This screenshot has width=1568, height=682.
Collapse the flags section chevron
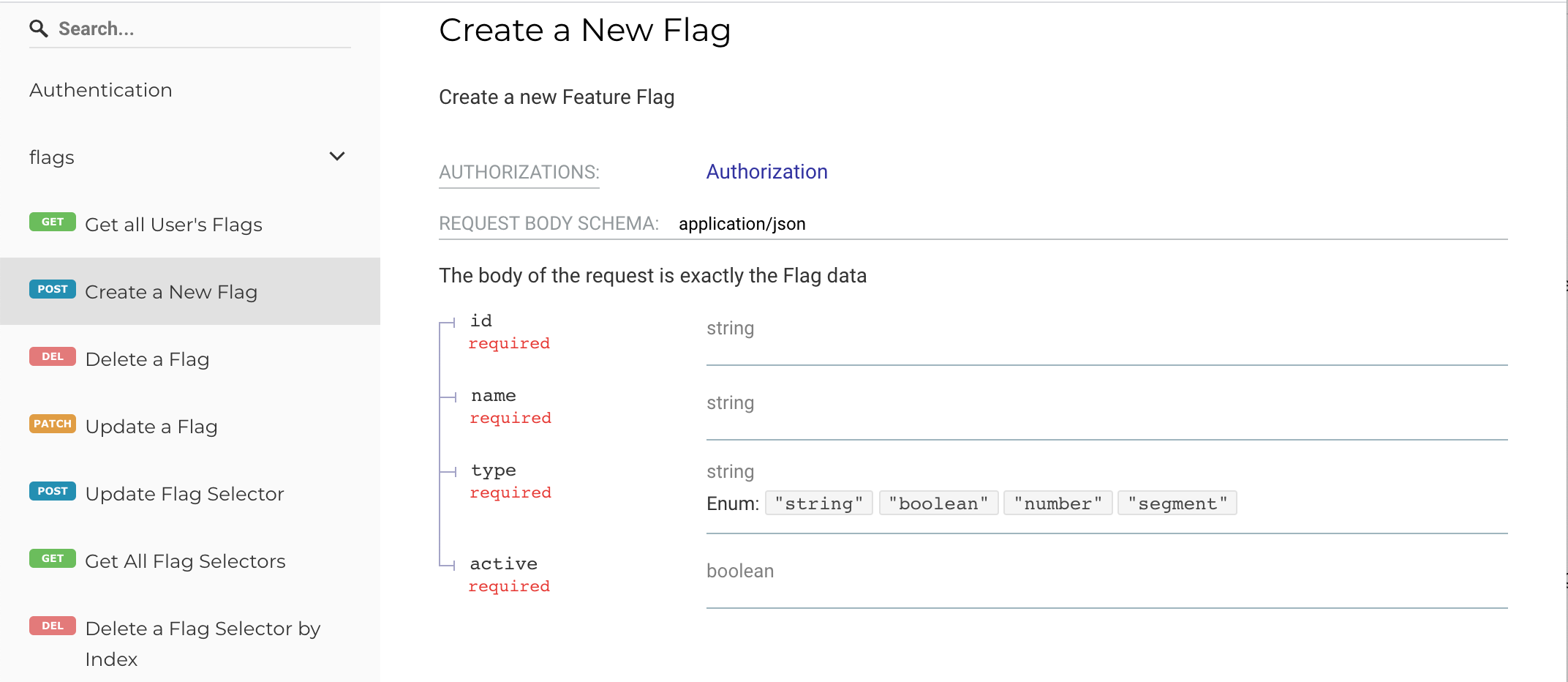pos(337,157)
